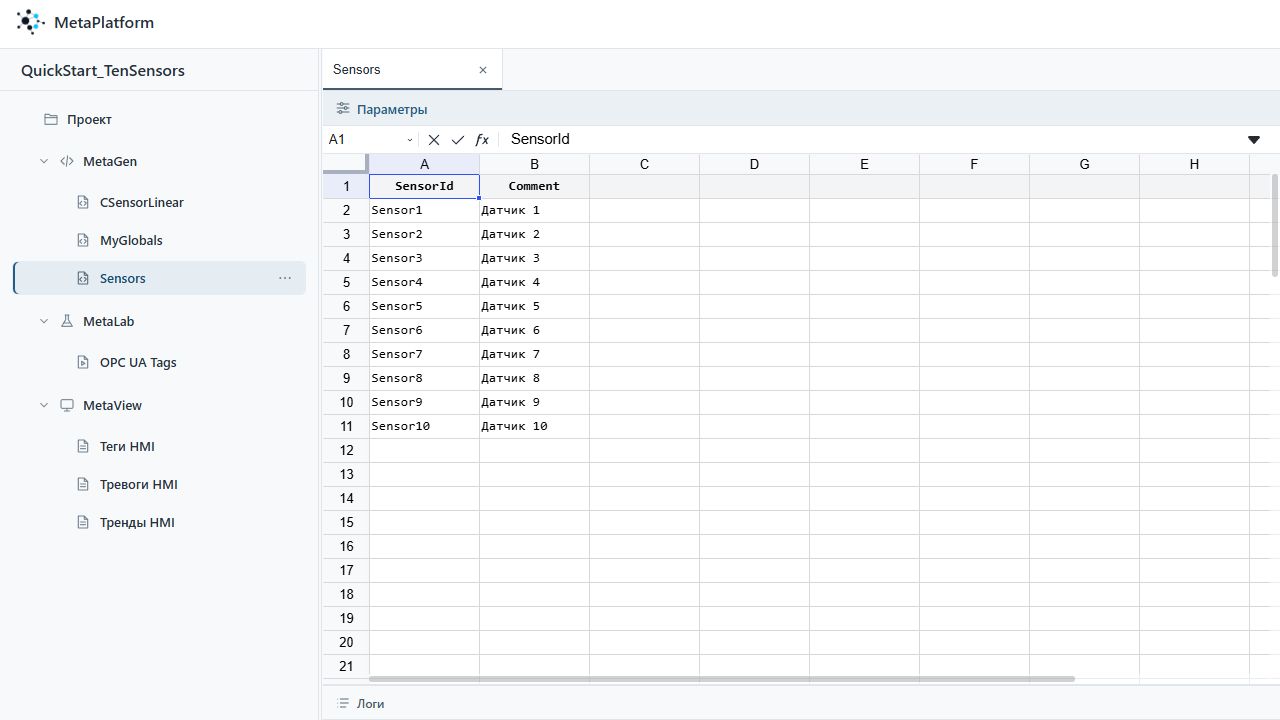Collapse the MetaLab tree node

[44, 321]
